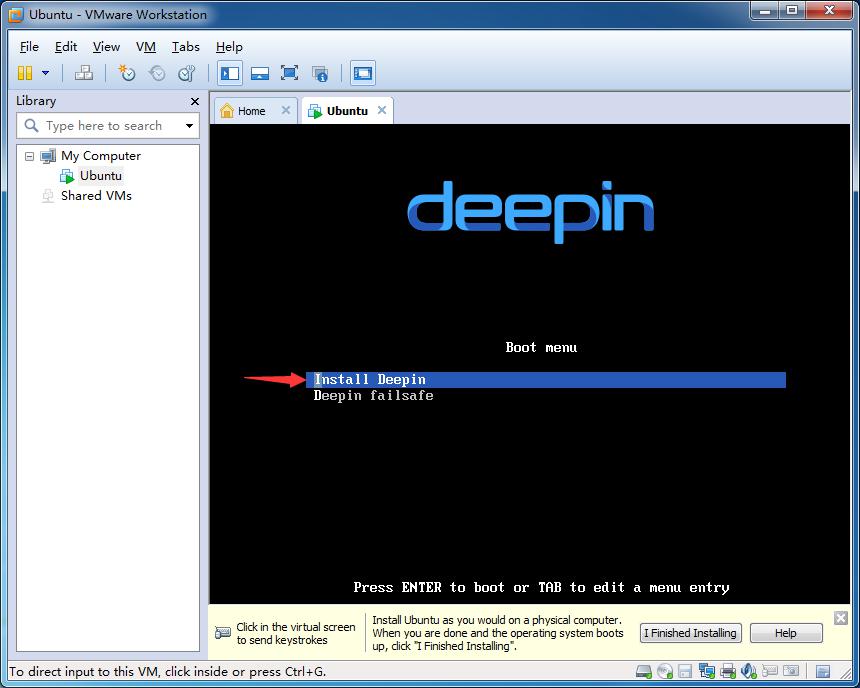Click the camera device status icon
Screen dimensions: 860x688
pos(791,671)
